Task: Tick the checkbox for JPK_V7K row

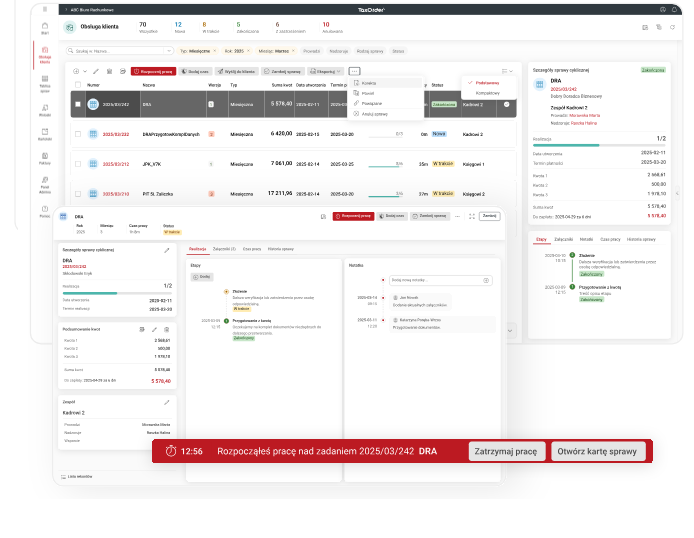Action: [x=78, y=163]
